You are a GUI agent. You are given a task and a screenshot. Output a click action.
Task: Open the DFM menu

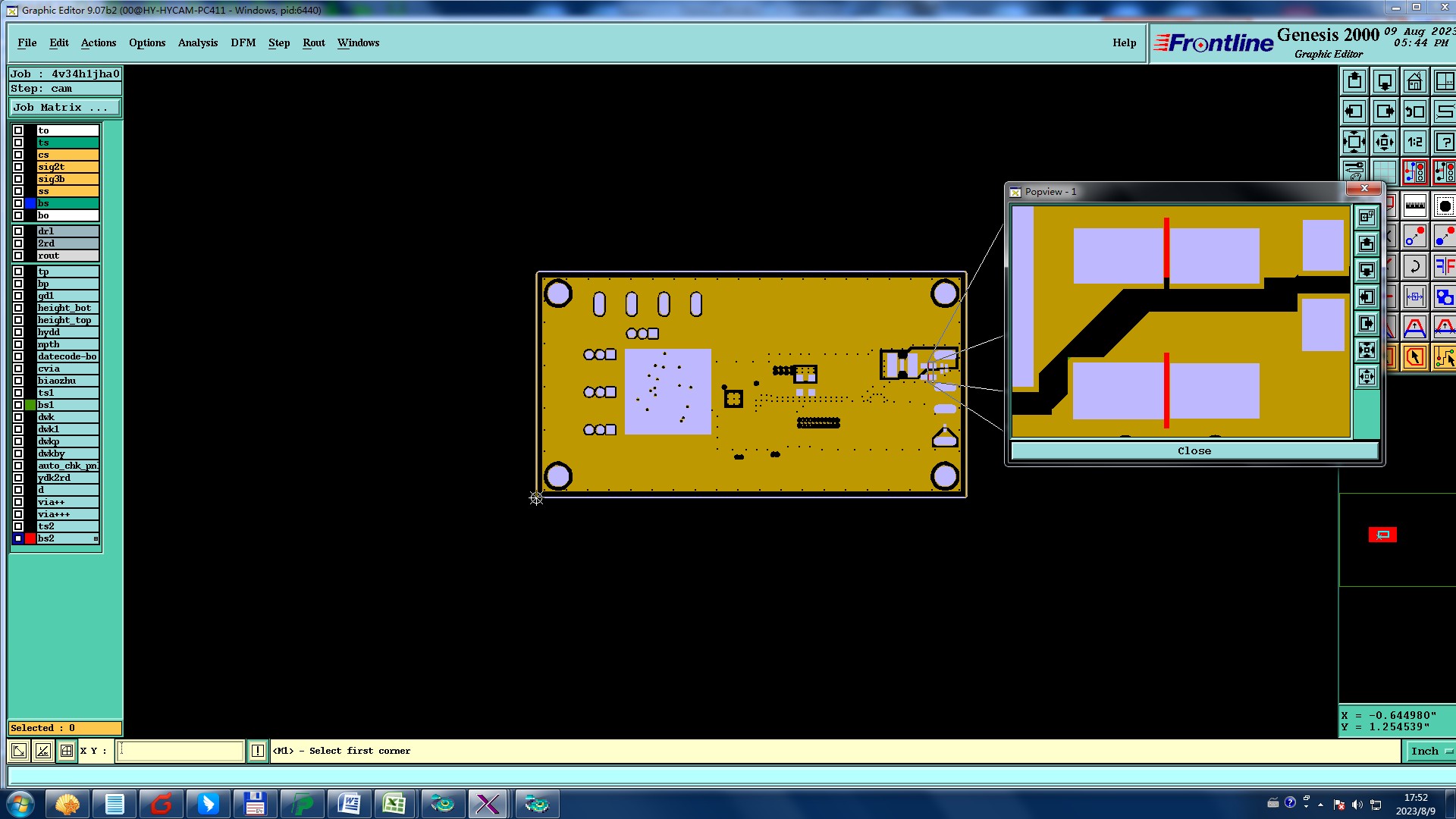(243, 43)
